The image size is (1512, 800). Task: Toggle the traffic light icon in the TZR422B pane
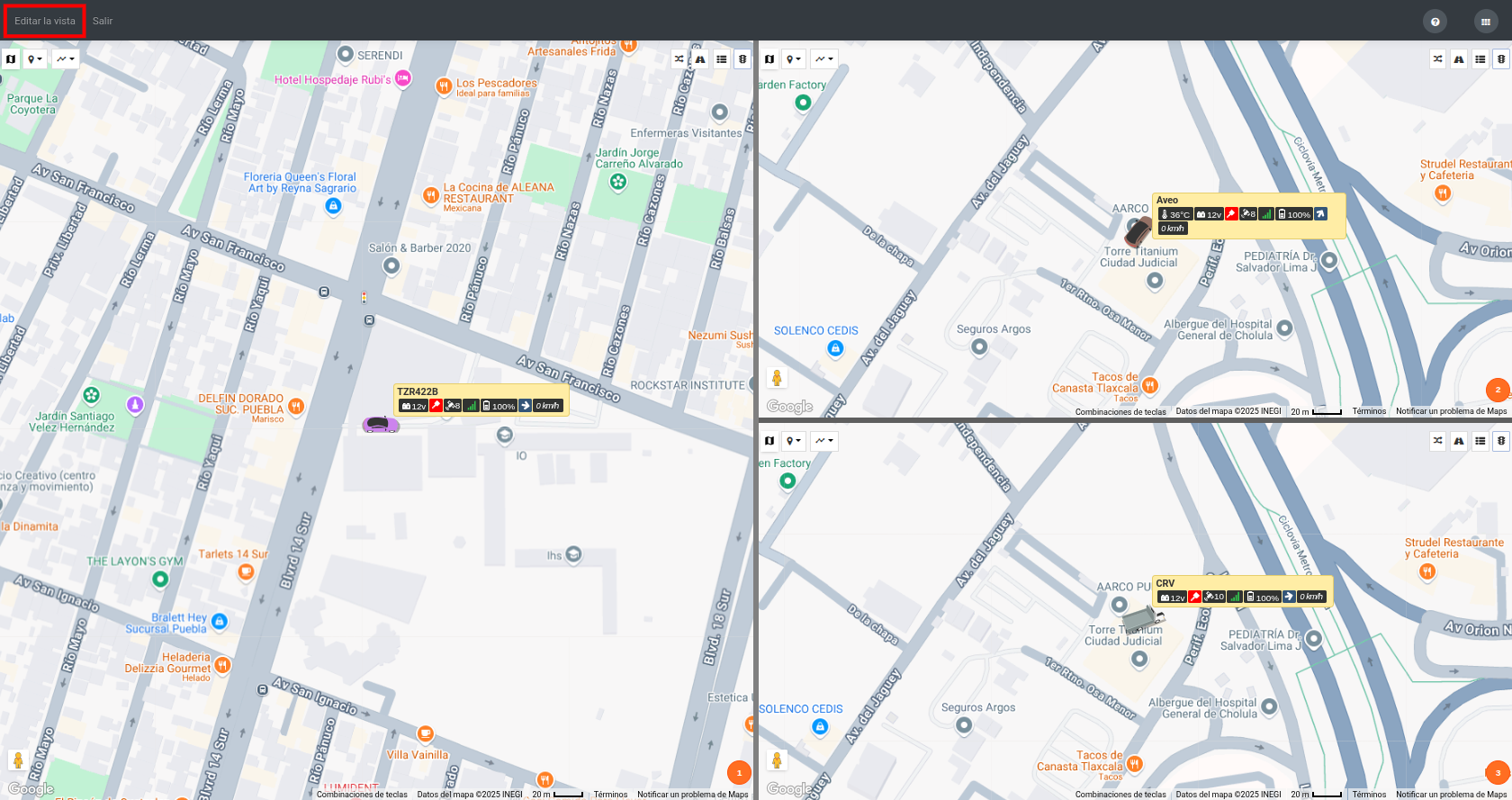coord(742,59)
